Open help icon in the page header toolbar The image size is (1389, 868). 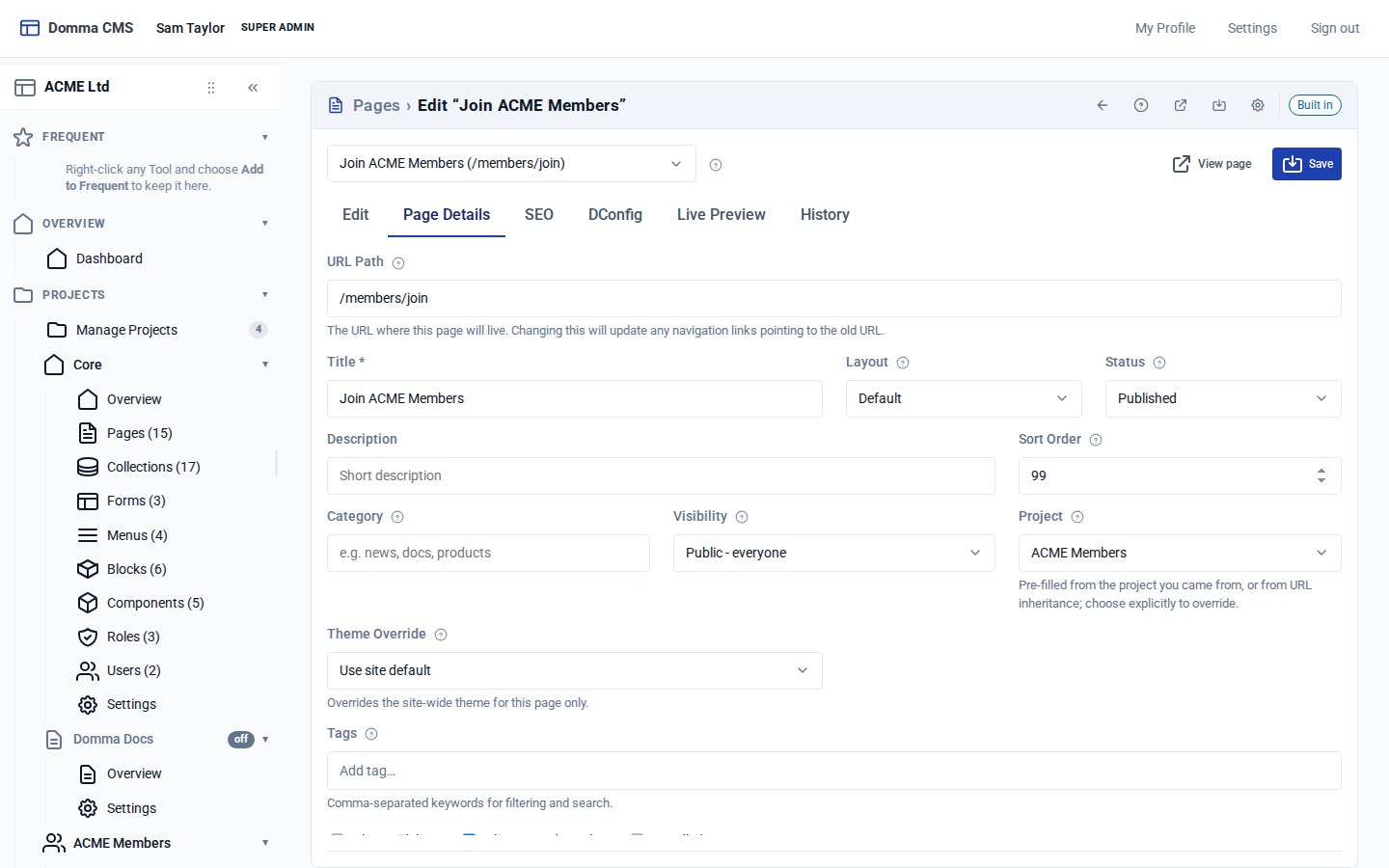[1141, 105]
